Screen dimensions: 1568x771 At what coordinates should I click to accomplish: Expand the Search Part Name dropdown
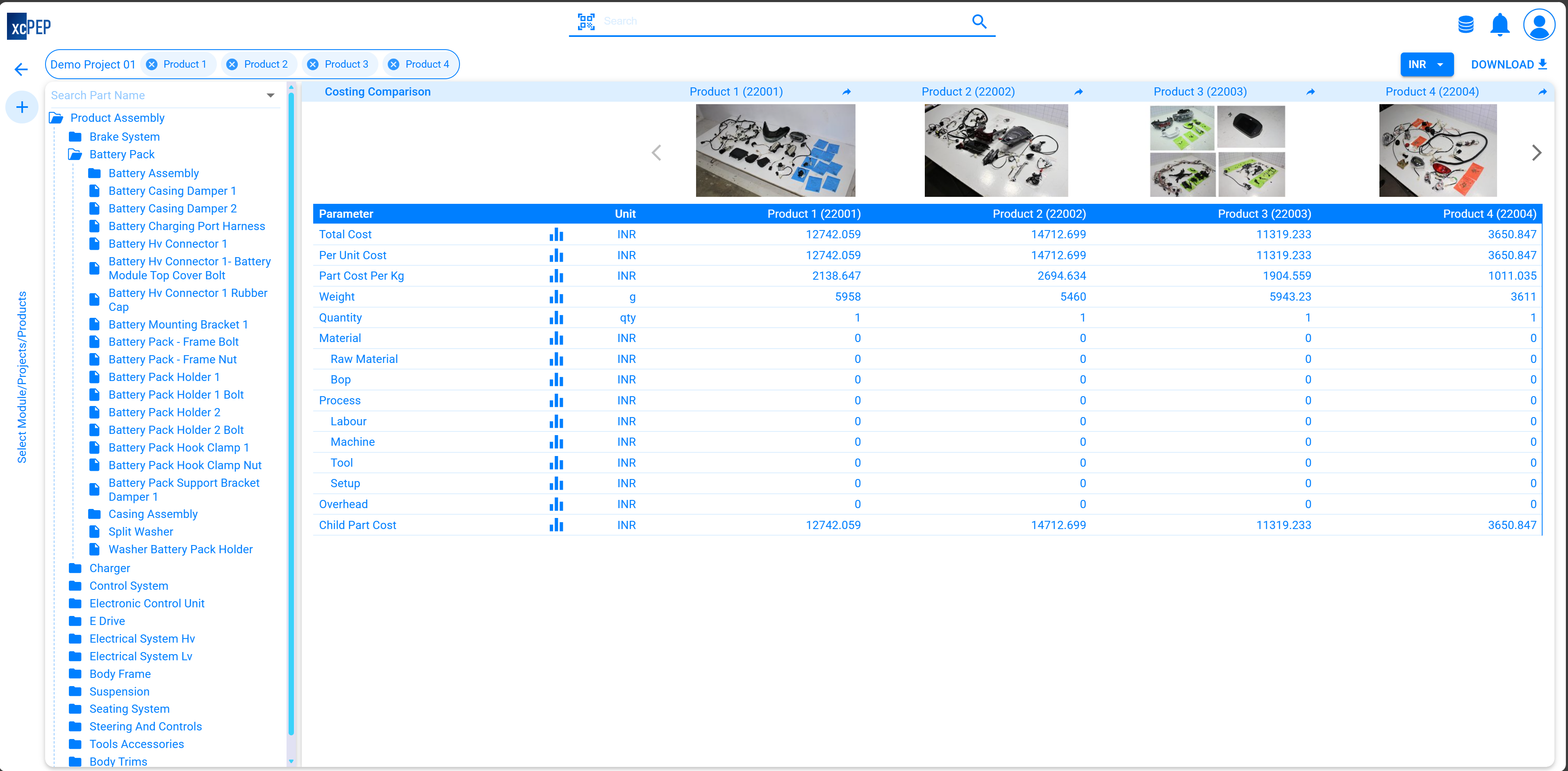pyautogui.click(x=270, y=95)
